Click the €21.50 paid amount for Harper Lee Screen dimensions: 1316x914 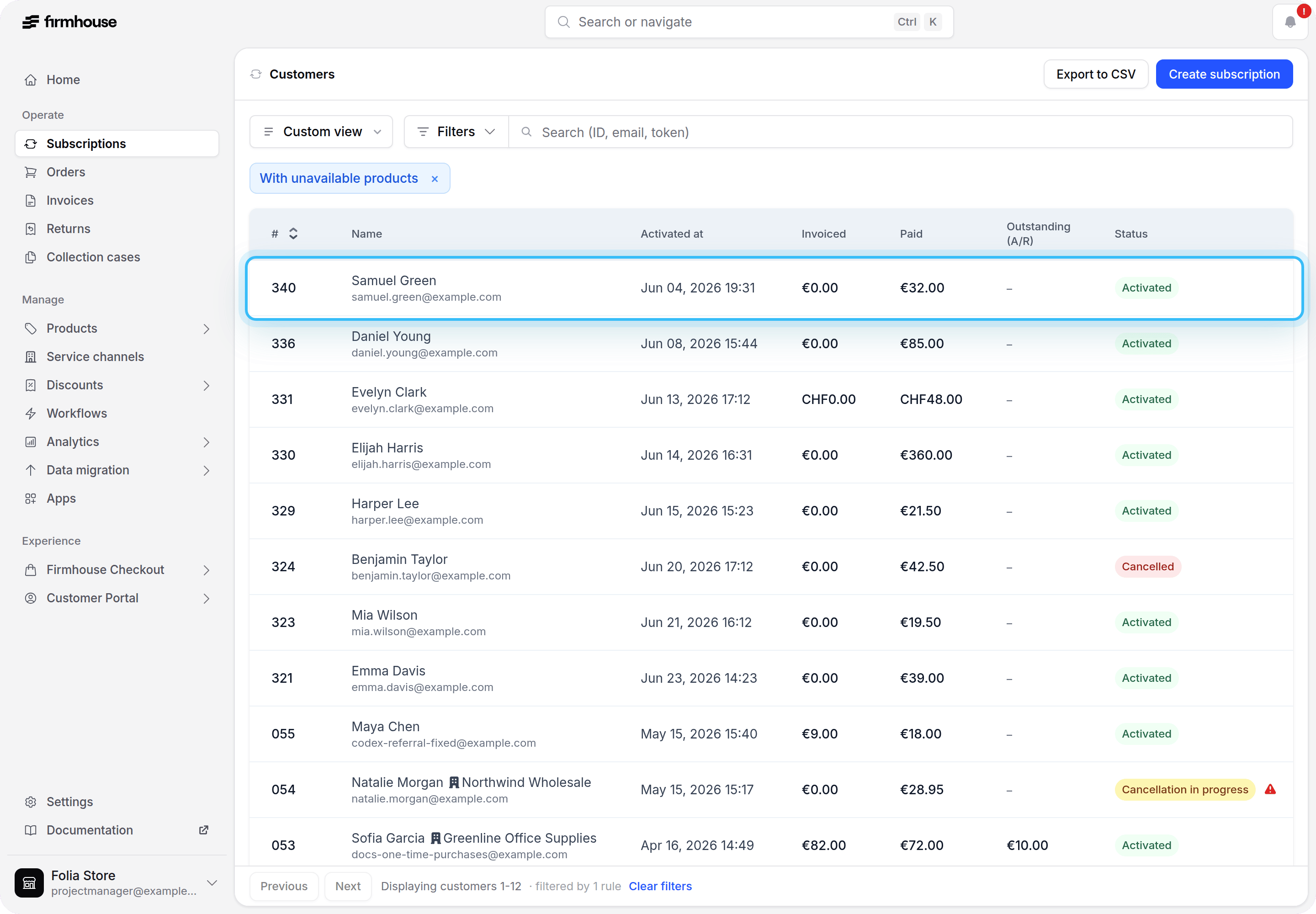click(920, 511)
